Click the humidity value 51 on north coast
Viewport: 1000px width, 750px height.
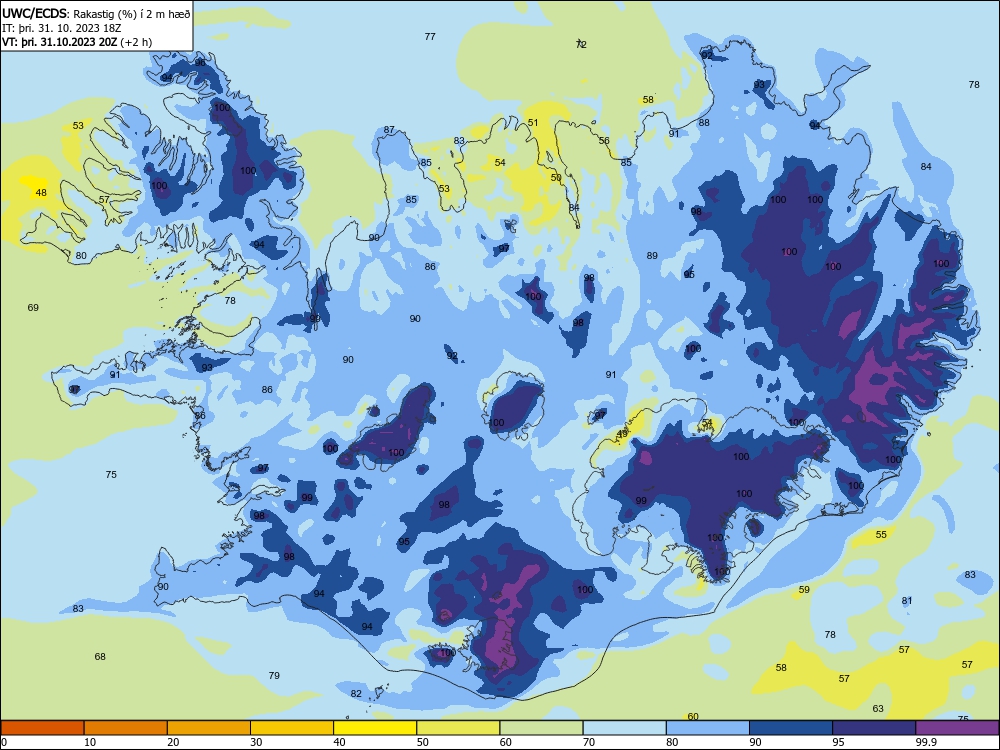tap(533, 122)
